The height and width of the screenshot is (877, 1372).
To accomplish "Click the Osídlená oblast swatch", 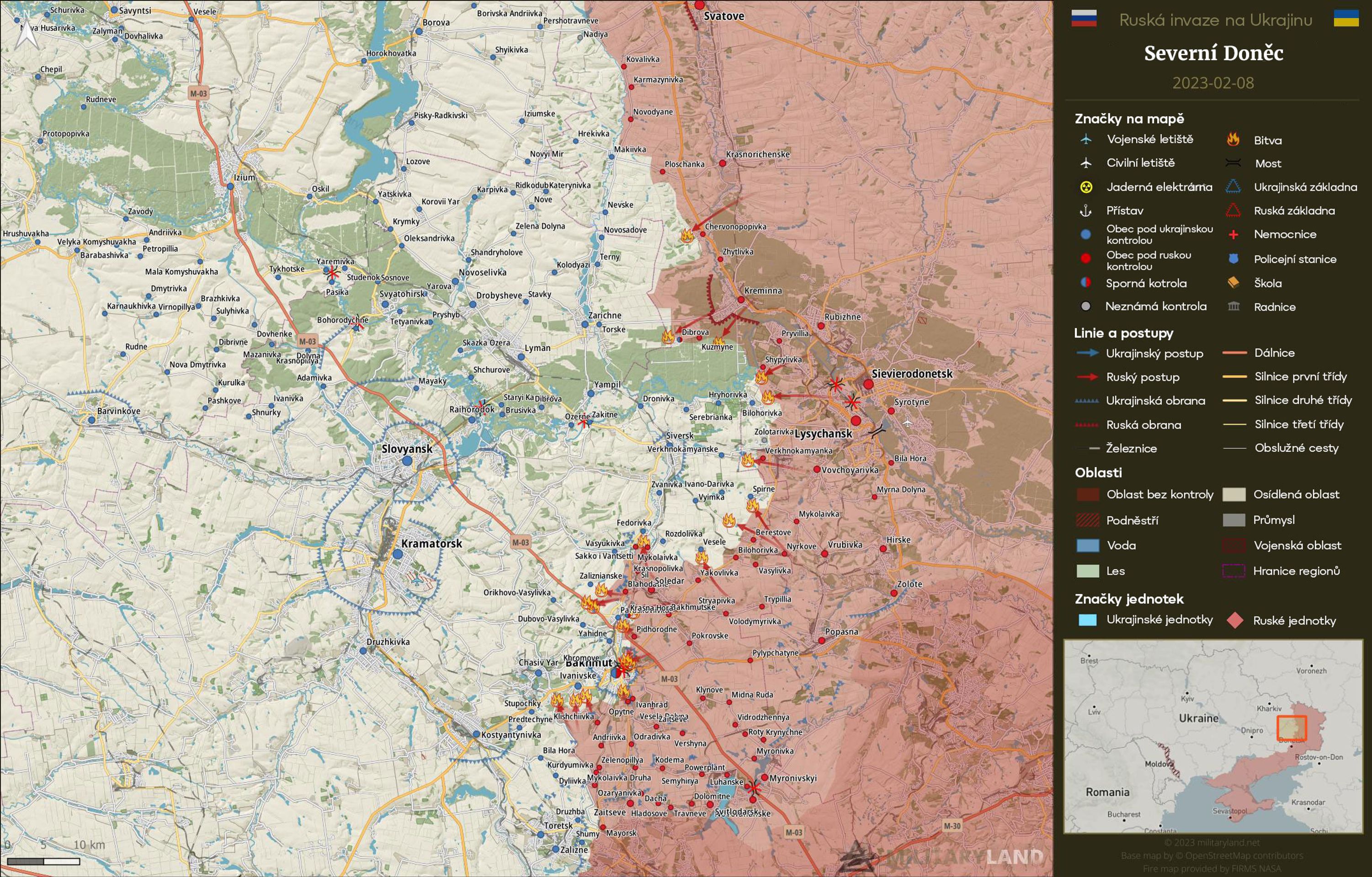I will [x=1234, y=494].
